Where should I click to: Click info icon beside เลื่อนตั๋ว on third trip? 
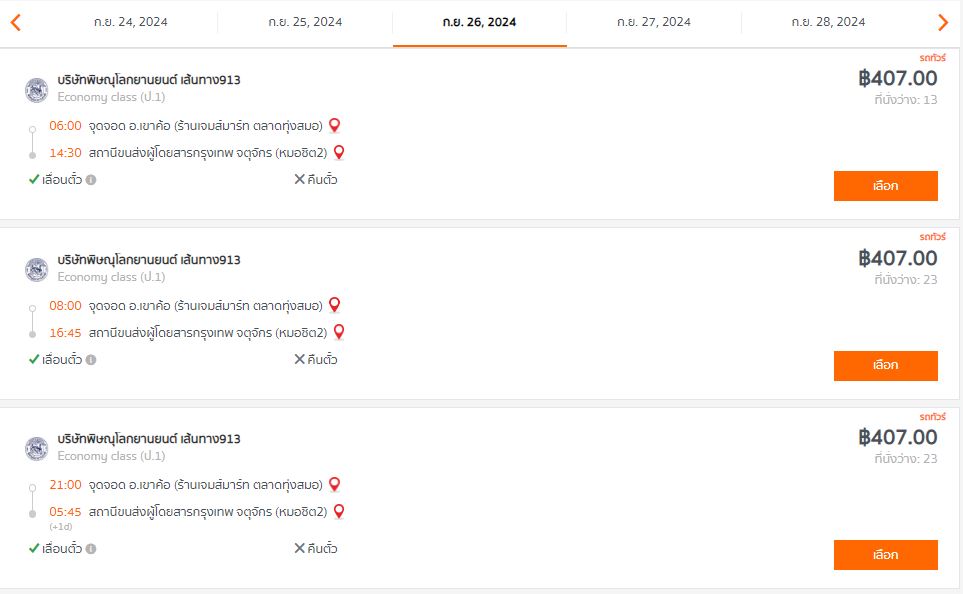coord(91,549)
